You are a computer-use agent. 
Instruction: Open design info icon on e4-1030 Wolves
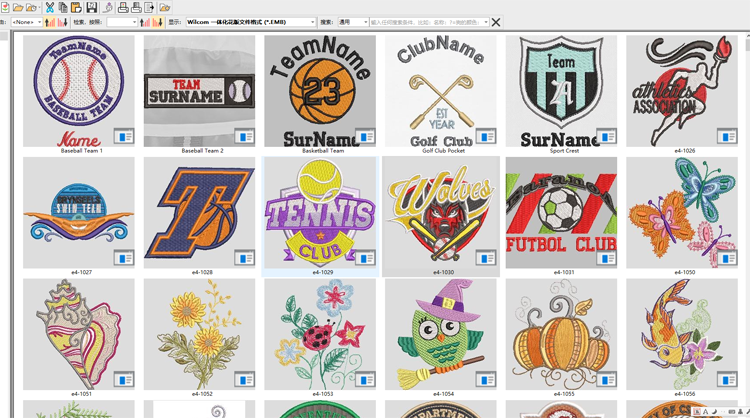(485, 258)
